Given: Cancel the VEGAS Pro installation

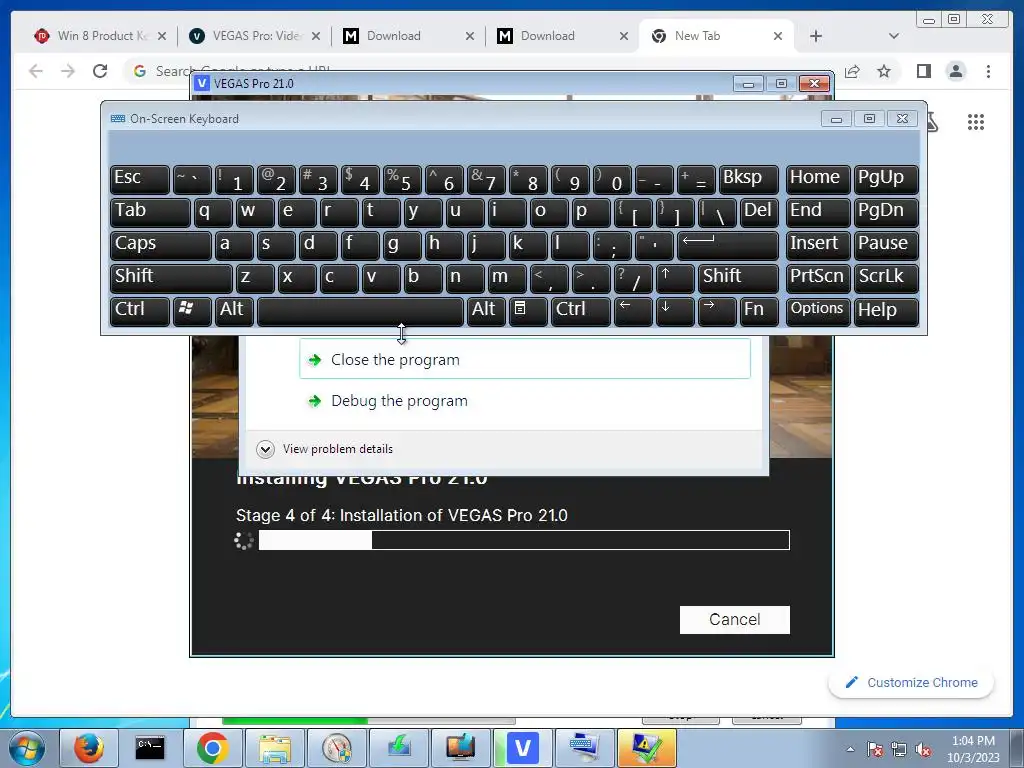Looking at the screenshot, I should (735, 619).
